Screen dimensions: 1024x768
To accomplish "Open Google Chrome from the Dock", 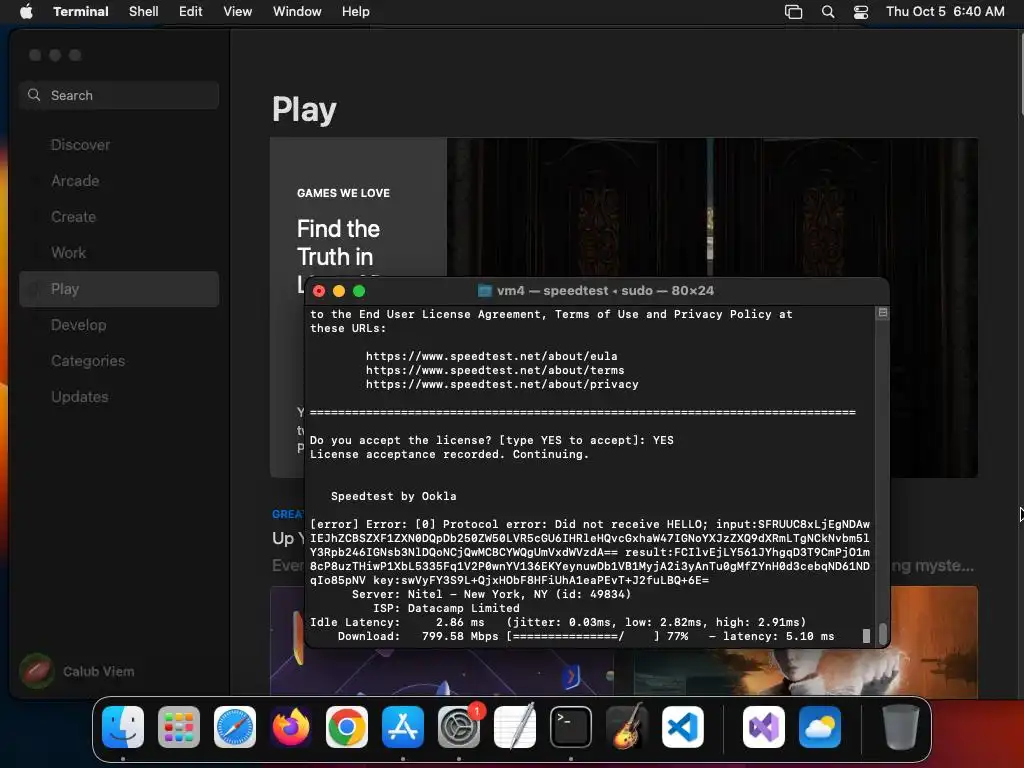I will [347, 727].
